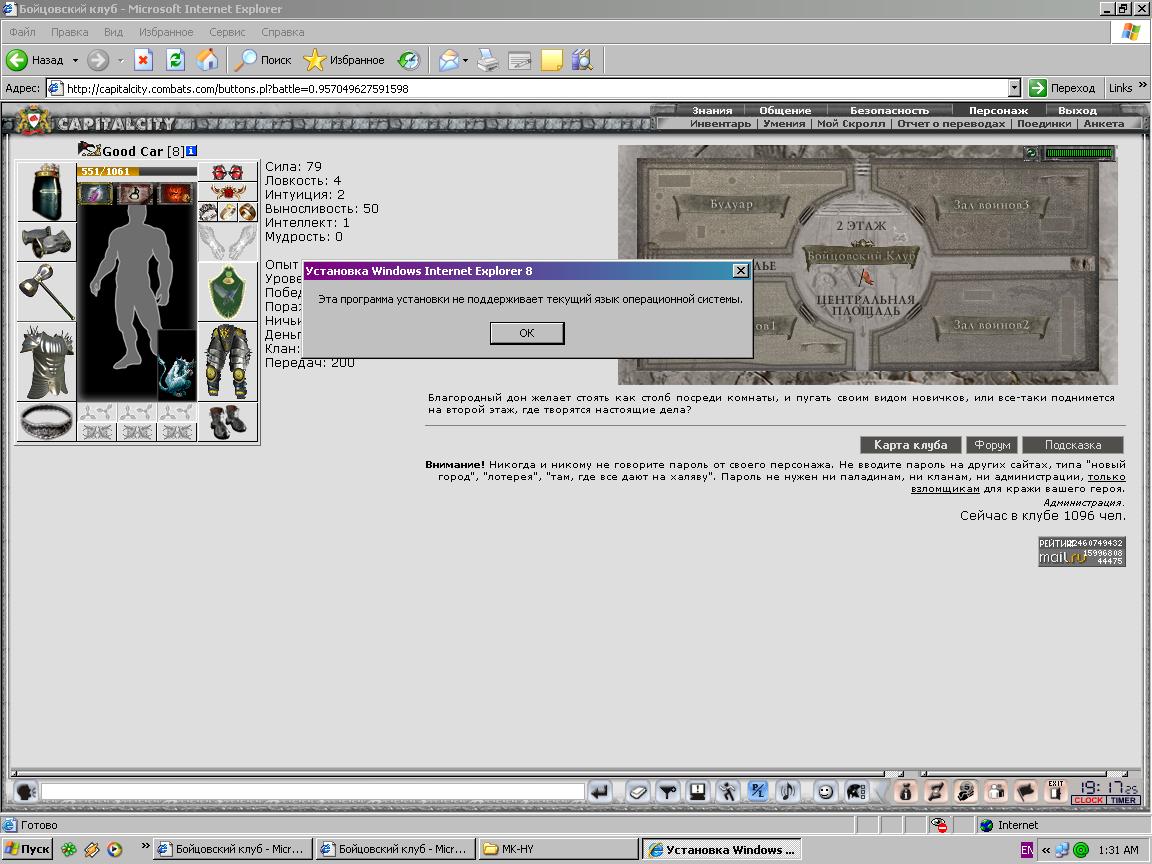Click the chat message input field

pos(312,791)
